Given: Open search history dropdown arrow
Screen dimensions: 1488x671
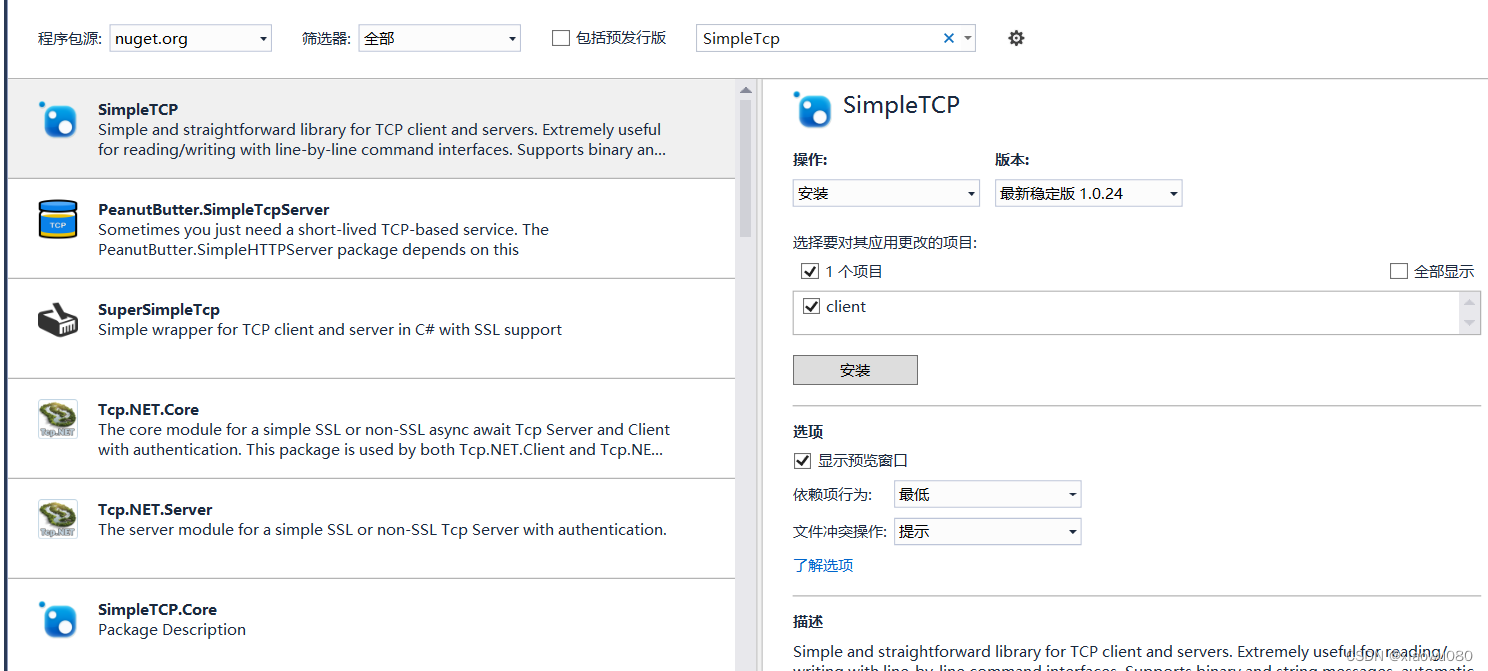Looking at the screenshot, I should (967, 38).
